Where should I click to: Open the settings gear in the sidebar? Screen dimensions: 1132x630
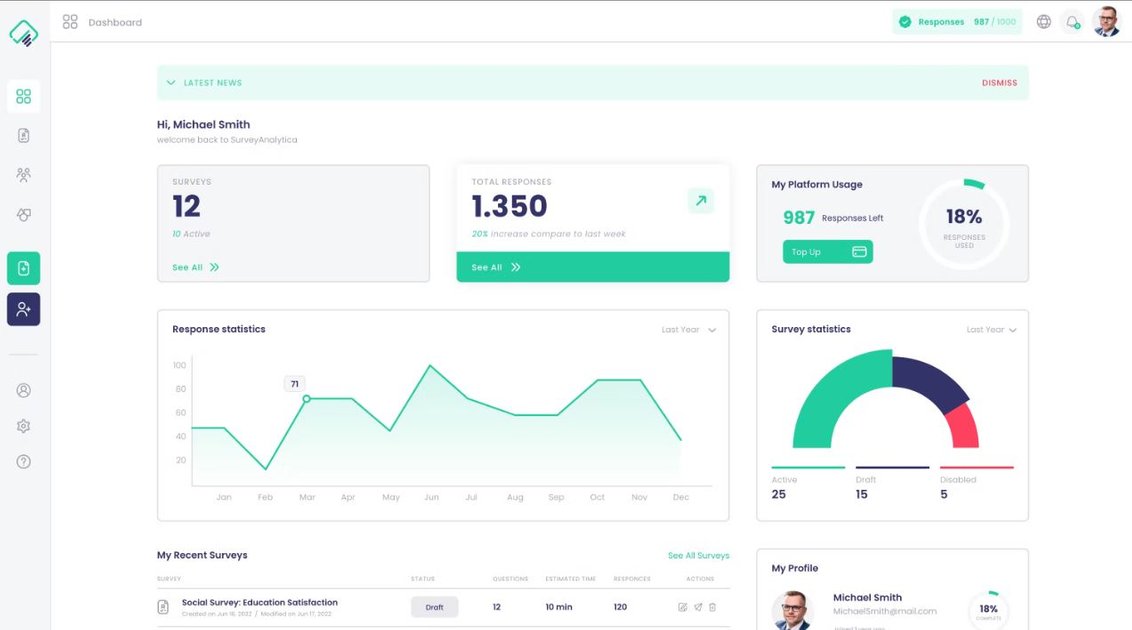pyautogui.click(x=24, y=425)
